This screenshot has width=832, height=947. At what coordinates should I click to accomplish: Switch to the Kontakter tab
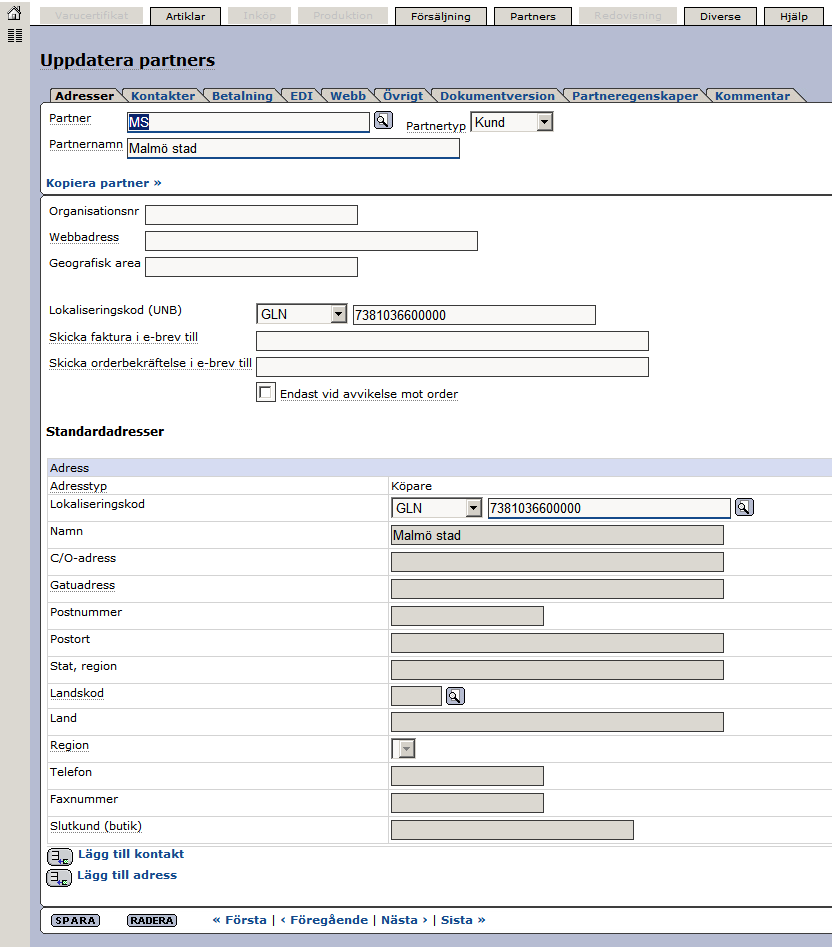coord(163,95)
